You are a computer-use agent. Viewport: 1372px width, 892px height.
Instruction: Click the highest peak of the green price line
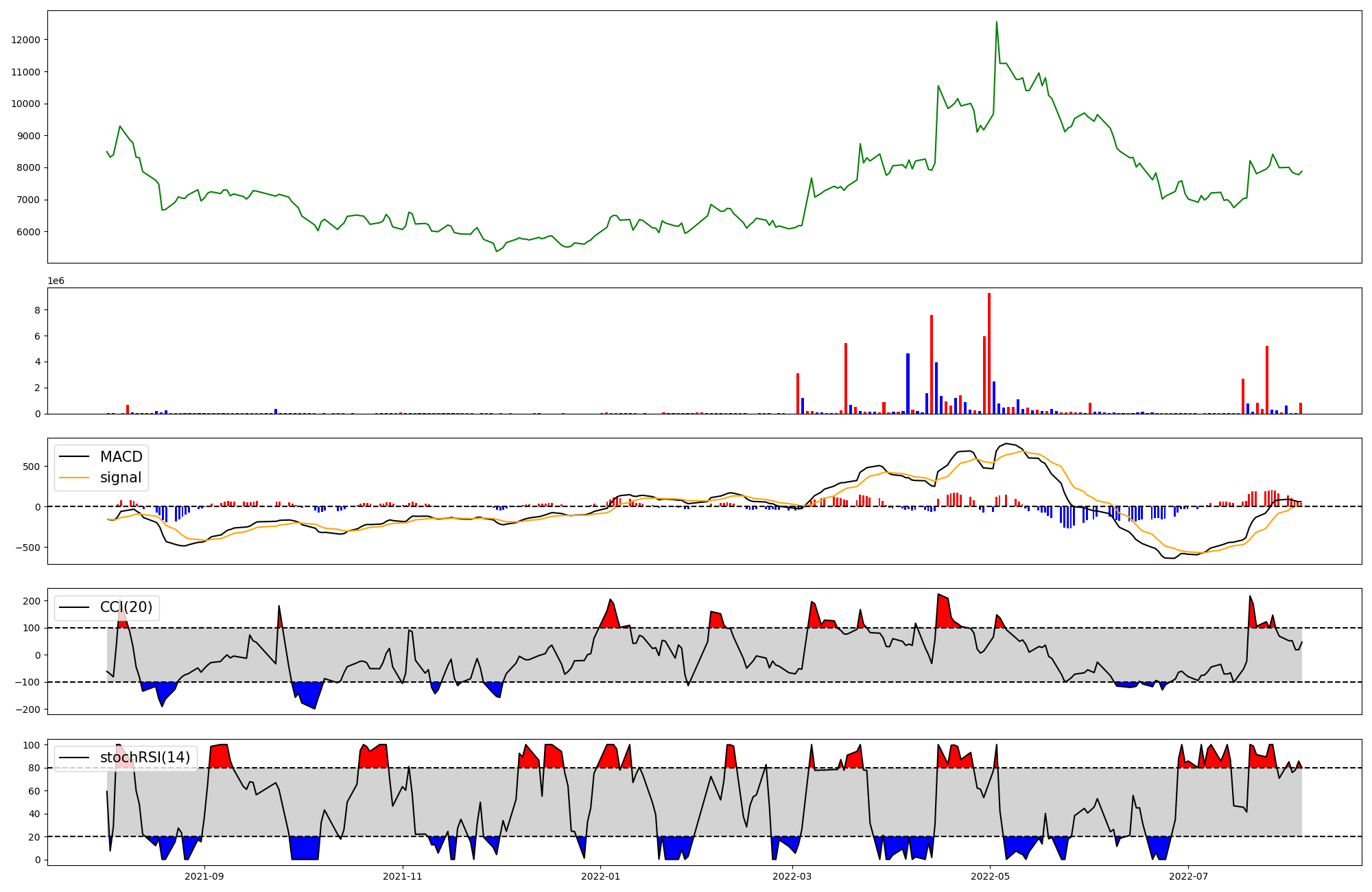click(x=997, y=22)
